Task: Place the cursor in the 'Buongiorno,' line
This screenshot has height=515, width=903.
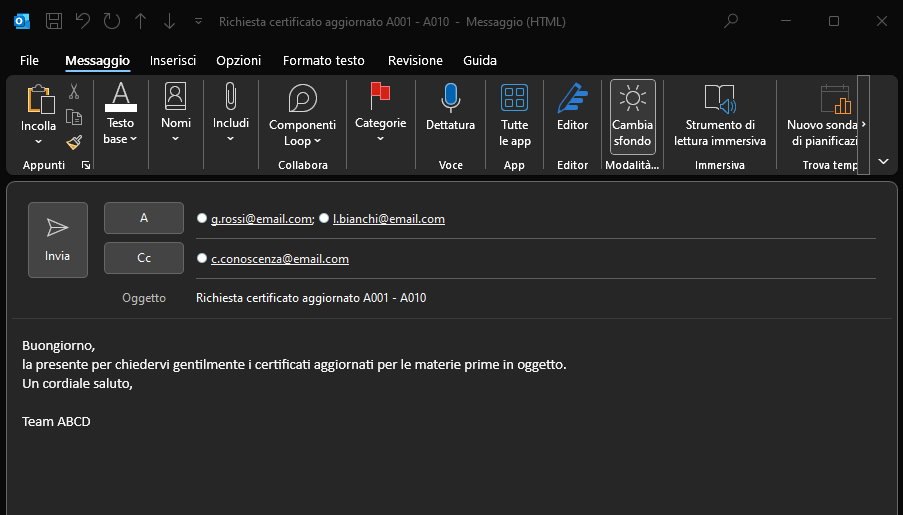Action: [x=58, y=346]
